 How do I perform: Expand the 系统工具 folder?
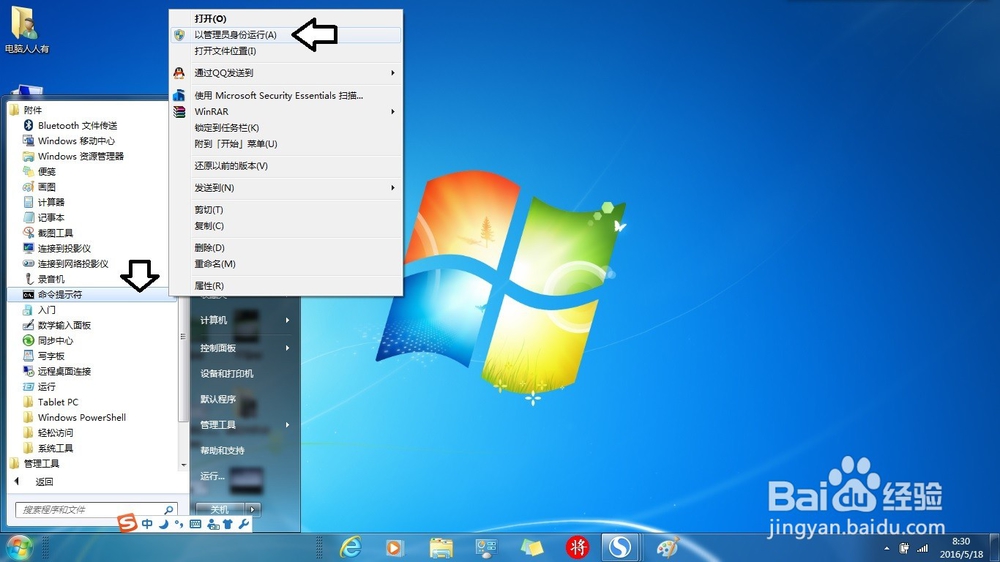(48, 448)
